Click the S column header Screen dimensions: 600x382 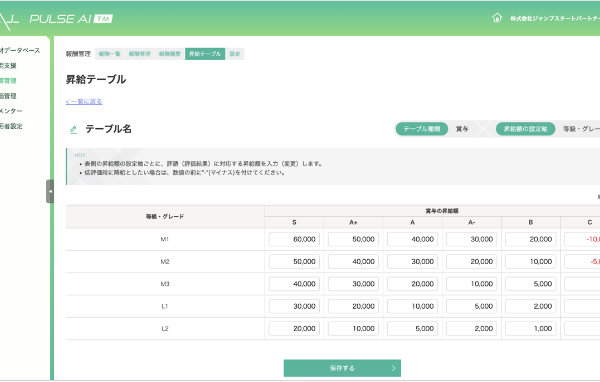click(x=294, y=222)
